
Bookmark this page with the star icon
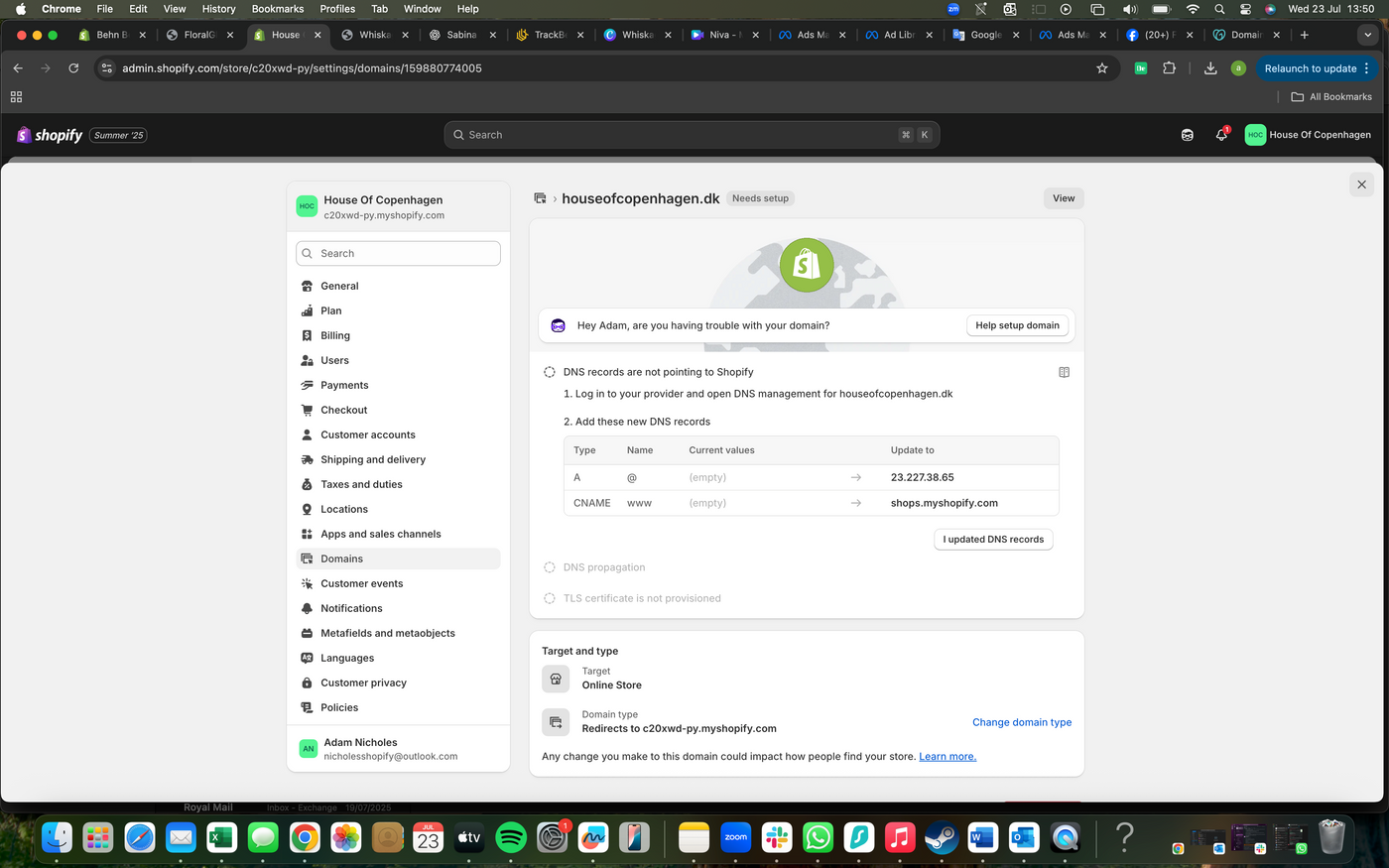(x=1101, y=68)
